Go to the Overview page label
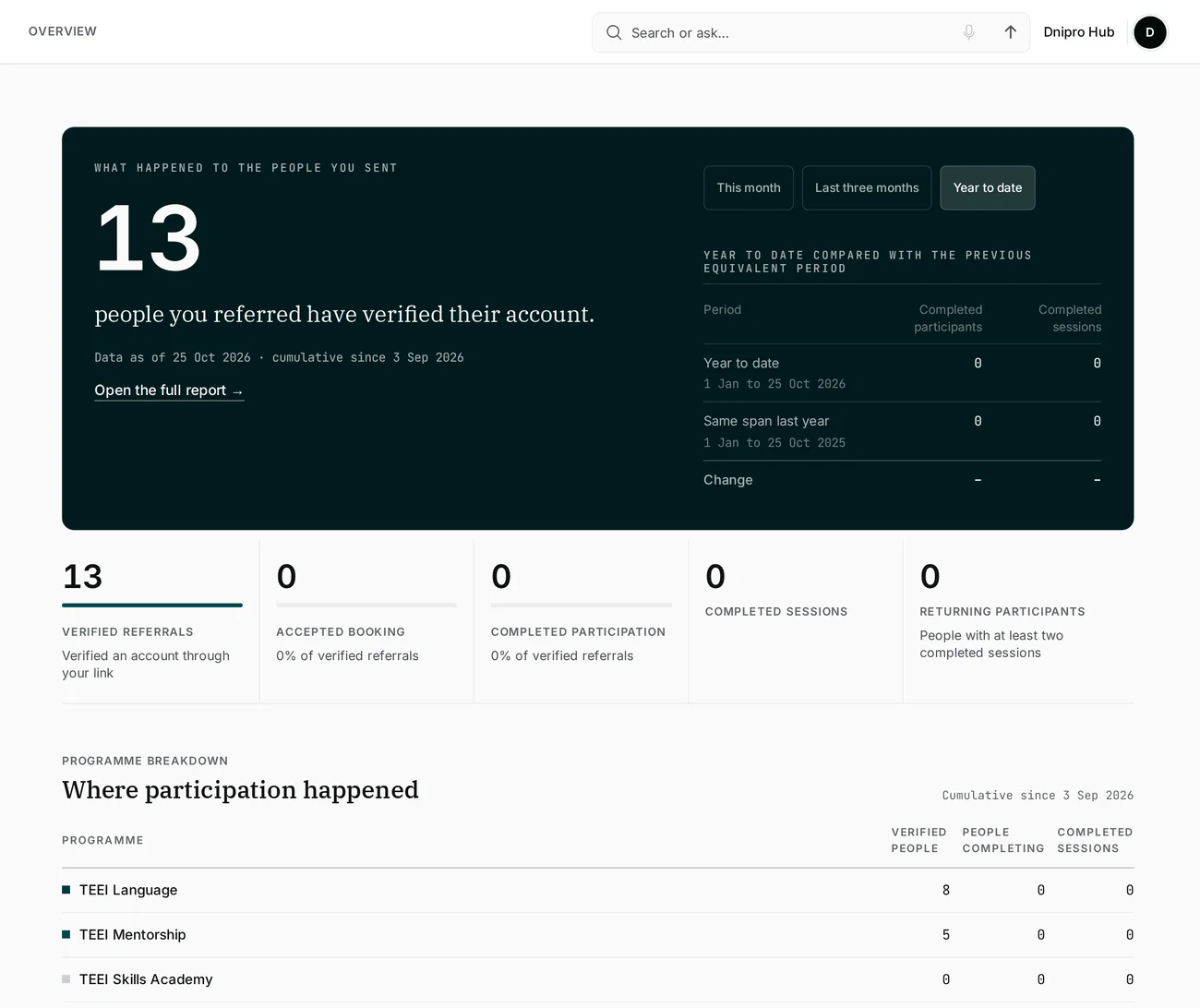The image size is (1200, 1008). 63,31
